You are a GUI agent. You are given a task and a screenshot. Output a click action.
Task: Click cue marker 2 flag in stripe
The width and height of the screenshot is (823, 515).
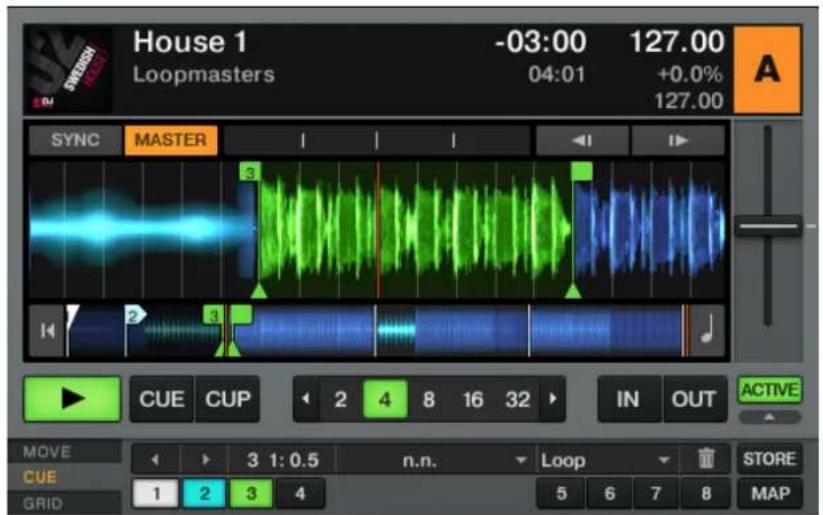click(135, 316)
